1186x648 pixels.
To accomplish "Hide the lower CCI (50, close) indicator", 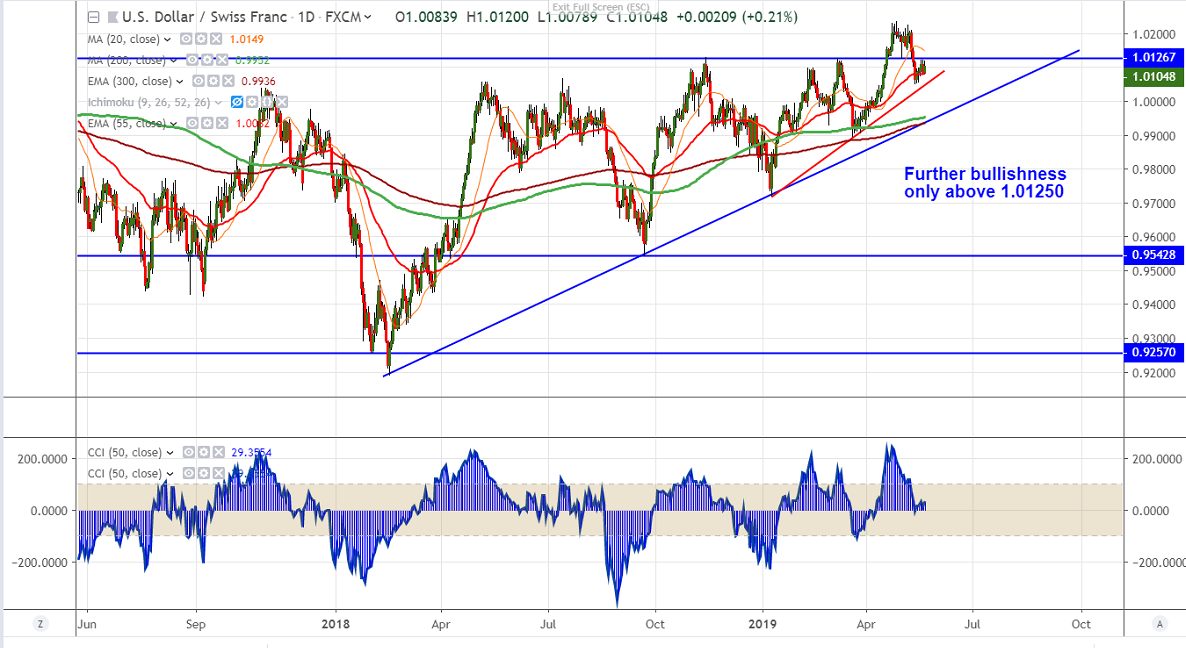I will 188,473.
